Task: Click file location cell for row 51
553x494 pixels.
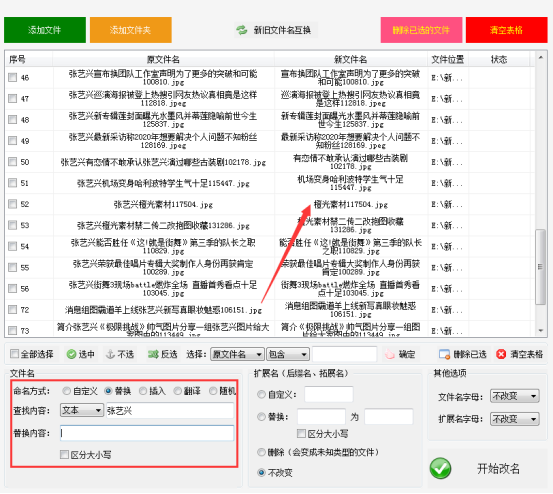Action: (x=447, y=183)
